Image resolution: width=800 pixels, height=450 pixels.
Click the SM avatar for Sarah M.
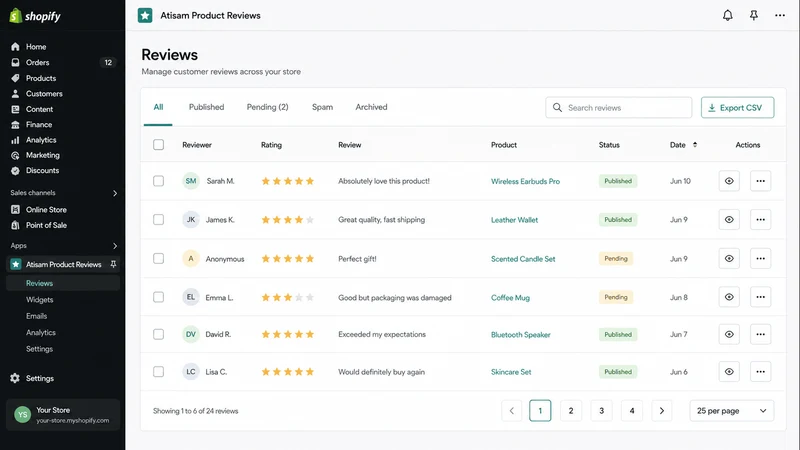pyautogui.click(x=191, y=181)
